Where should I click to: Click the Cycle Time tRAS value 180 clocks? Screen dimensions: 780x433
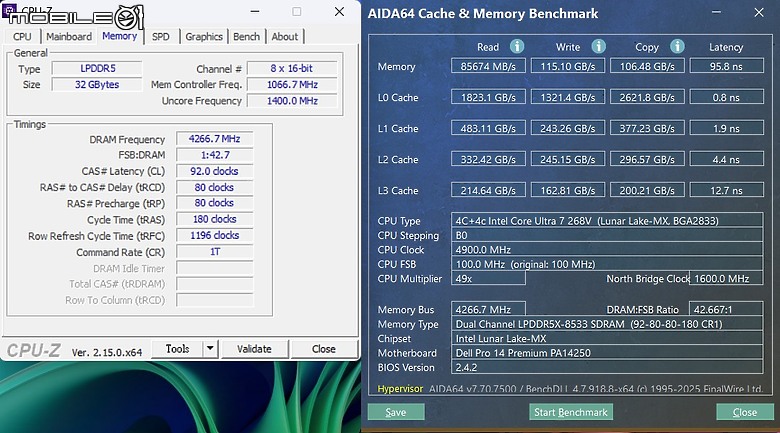[x=214, y=219]
